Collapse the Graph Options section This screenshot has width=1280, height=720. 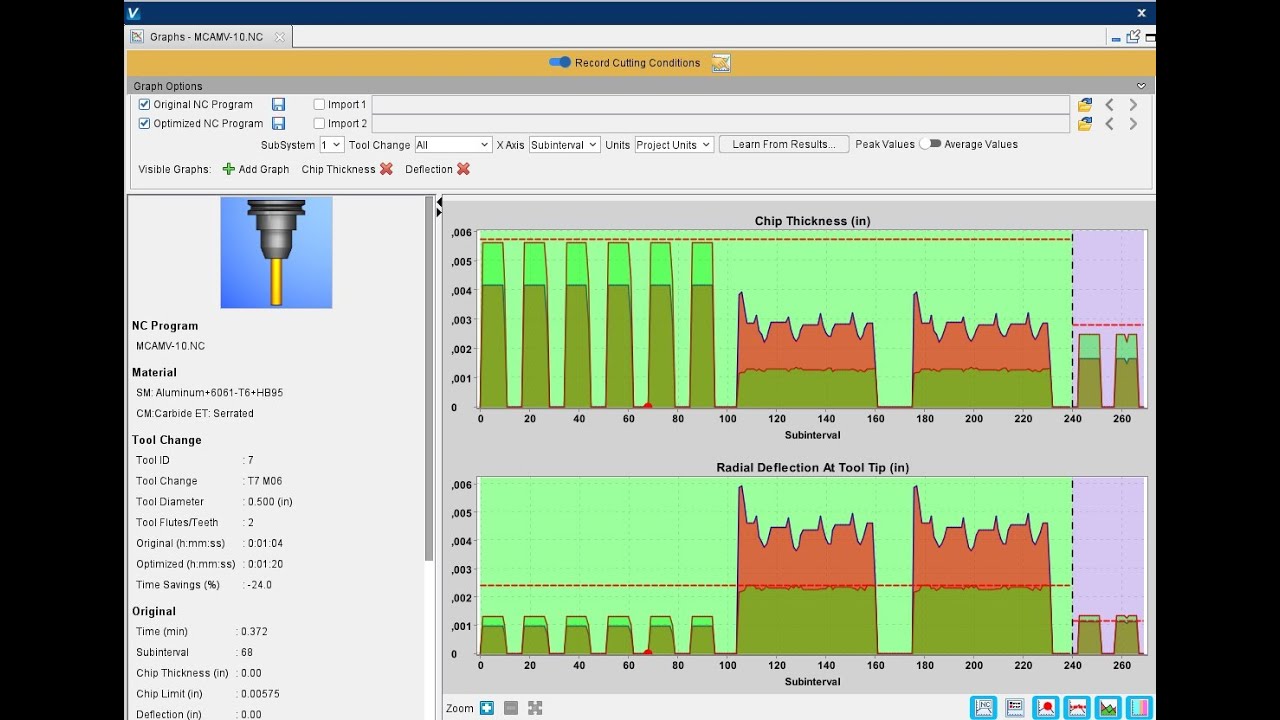[1141, 86]
